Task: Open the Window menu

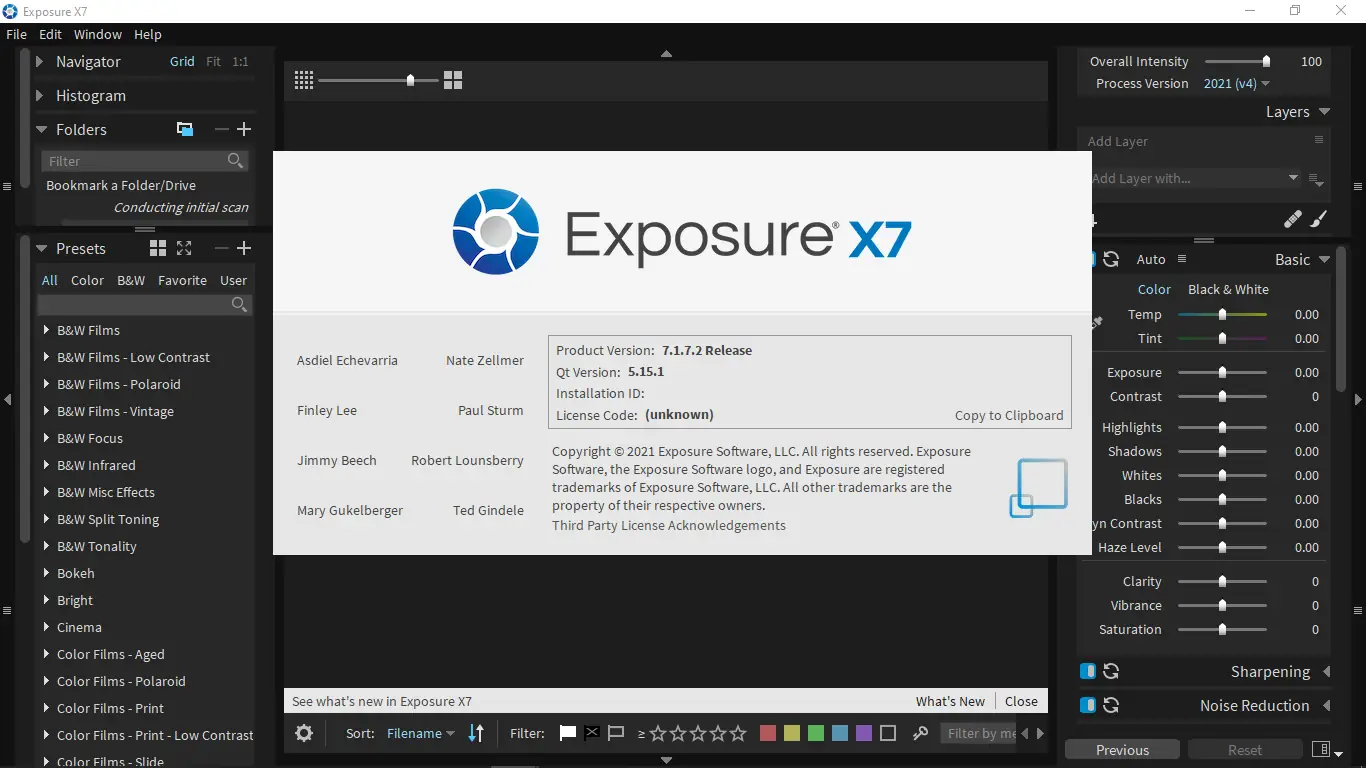Action: click(x=98, y=34)
